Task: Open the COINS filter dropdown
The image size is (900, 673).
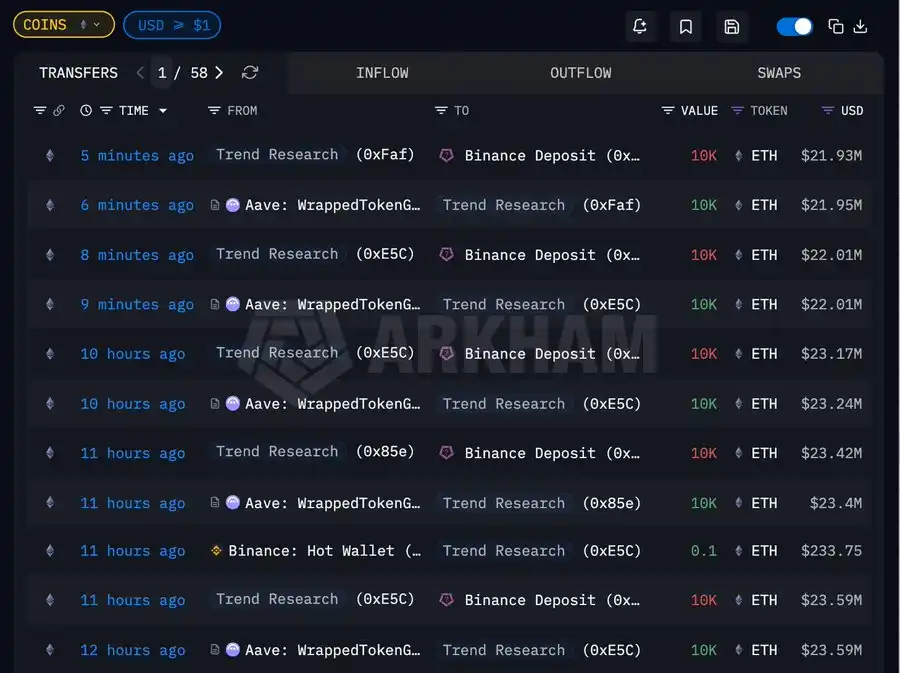Action: [63, 25]
